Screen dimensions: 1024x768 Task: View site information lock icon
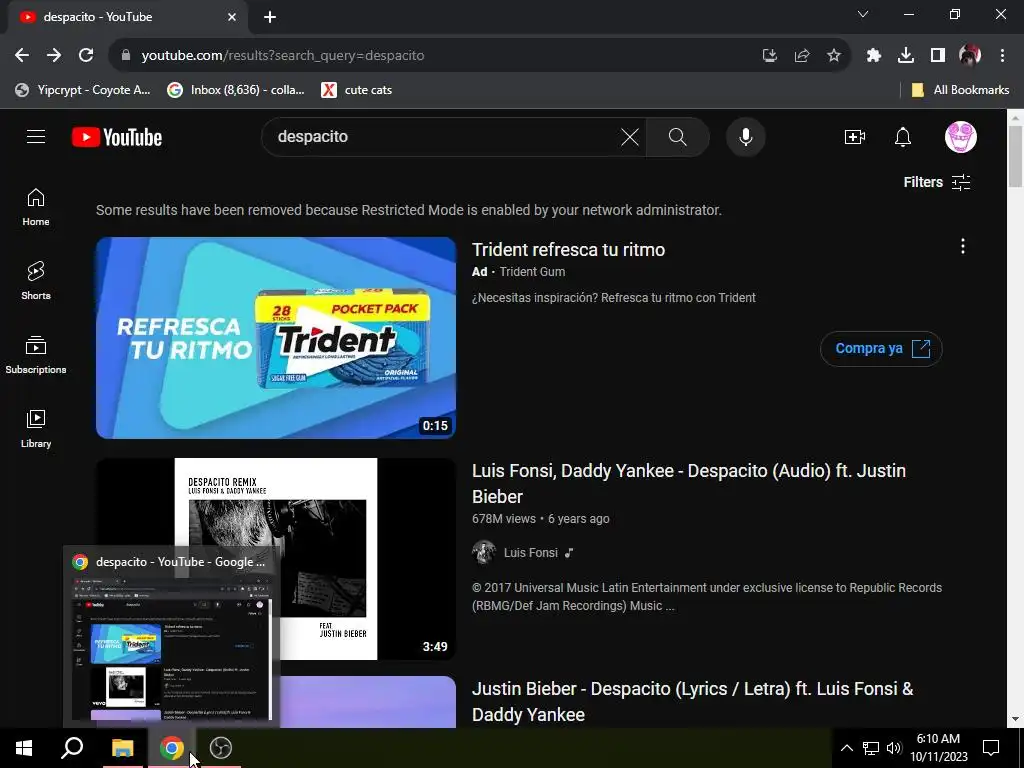point(125,56)
